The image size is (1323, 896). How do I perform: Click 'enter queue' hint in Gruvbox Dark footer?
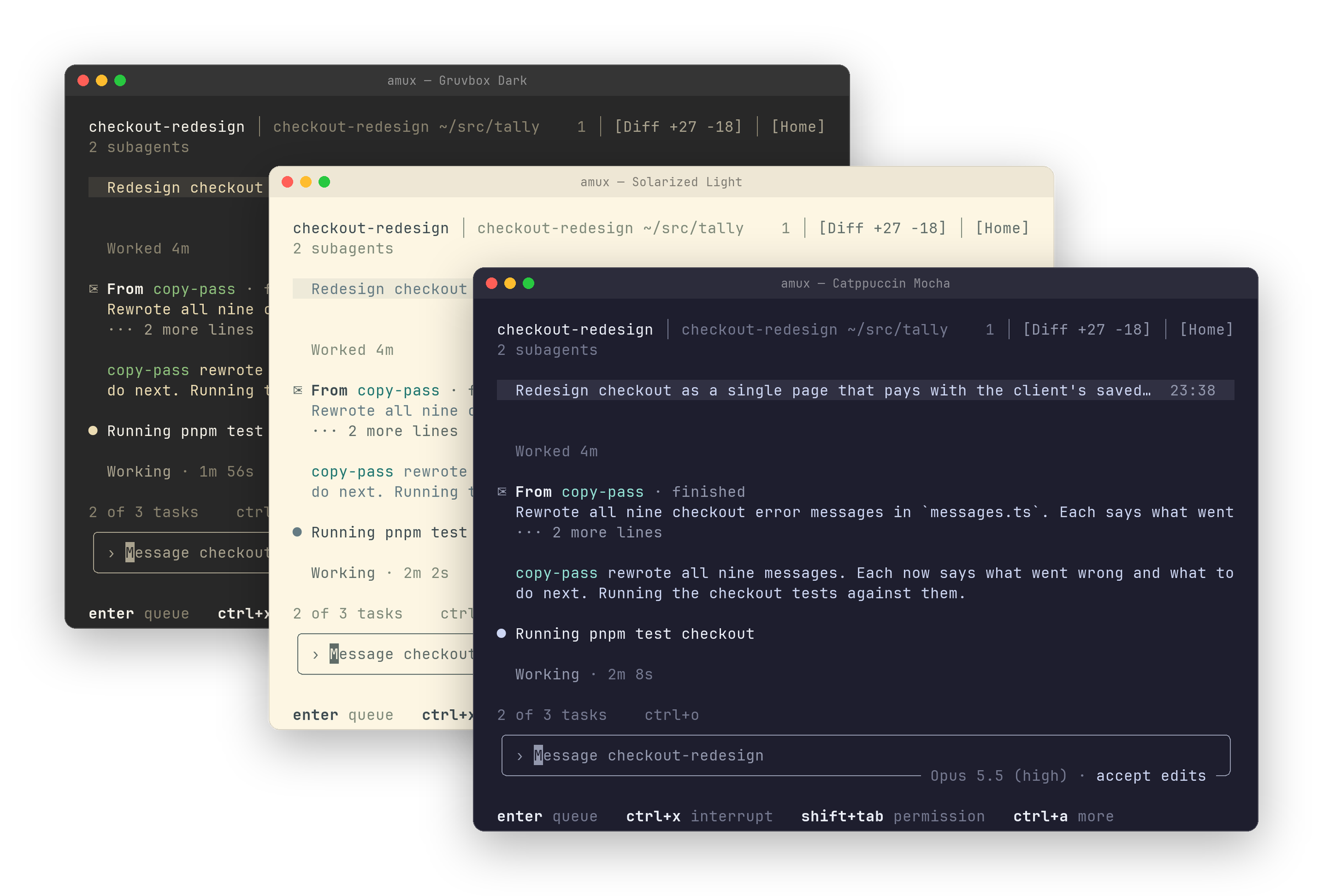click(x=139, y=614)
